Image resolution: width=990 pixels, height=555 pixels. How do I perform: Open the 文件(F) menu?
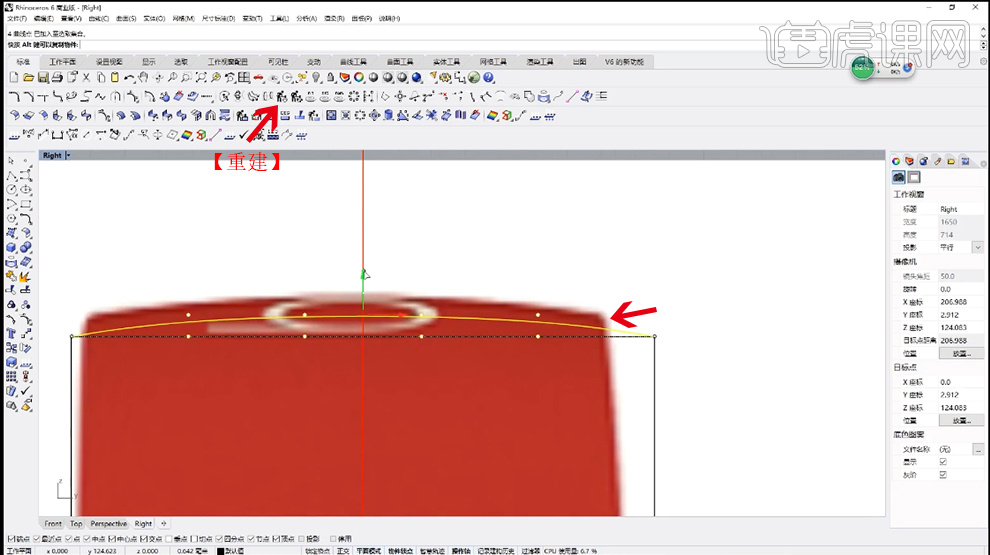(17, 18)
